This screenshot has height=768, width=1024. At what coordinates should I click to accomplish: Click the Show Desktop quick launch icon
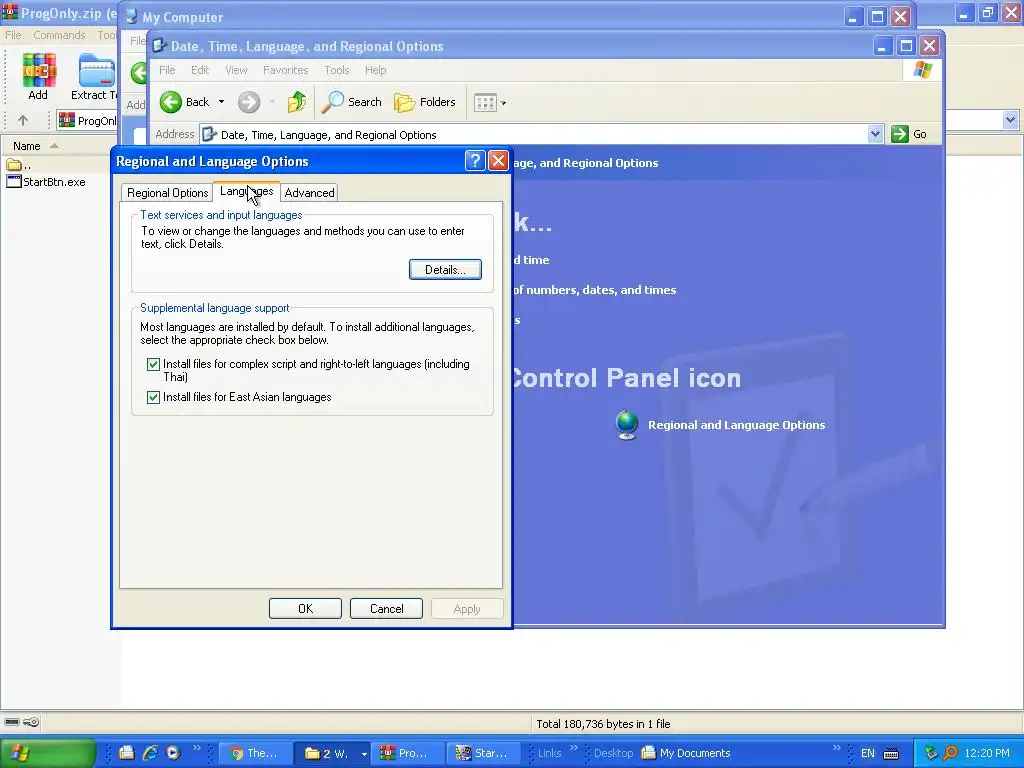[127, 753]
